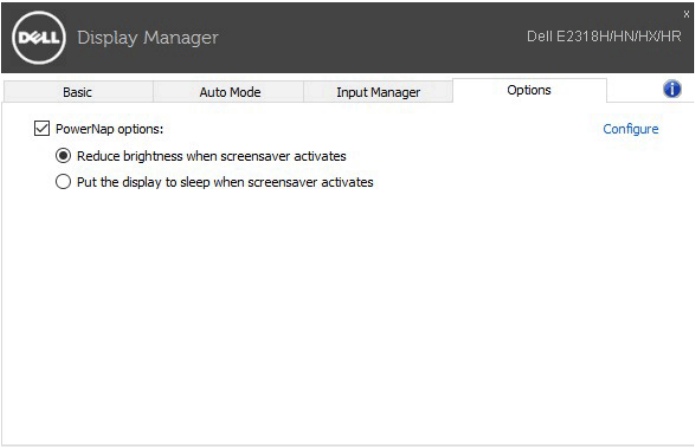
Task: Open the Auto Mode tab
Action: pos(229,92)
